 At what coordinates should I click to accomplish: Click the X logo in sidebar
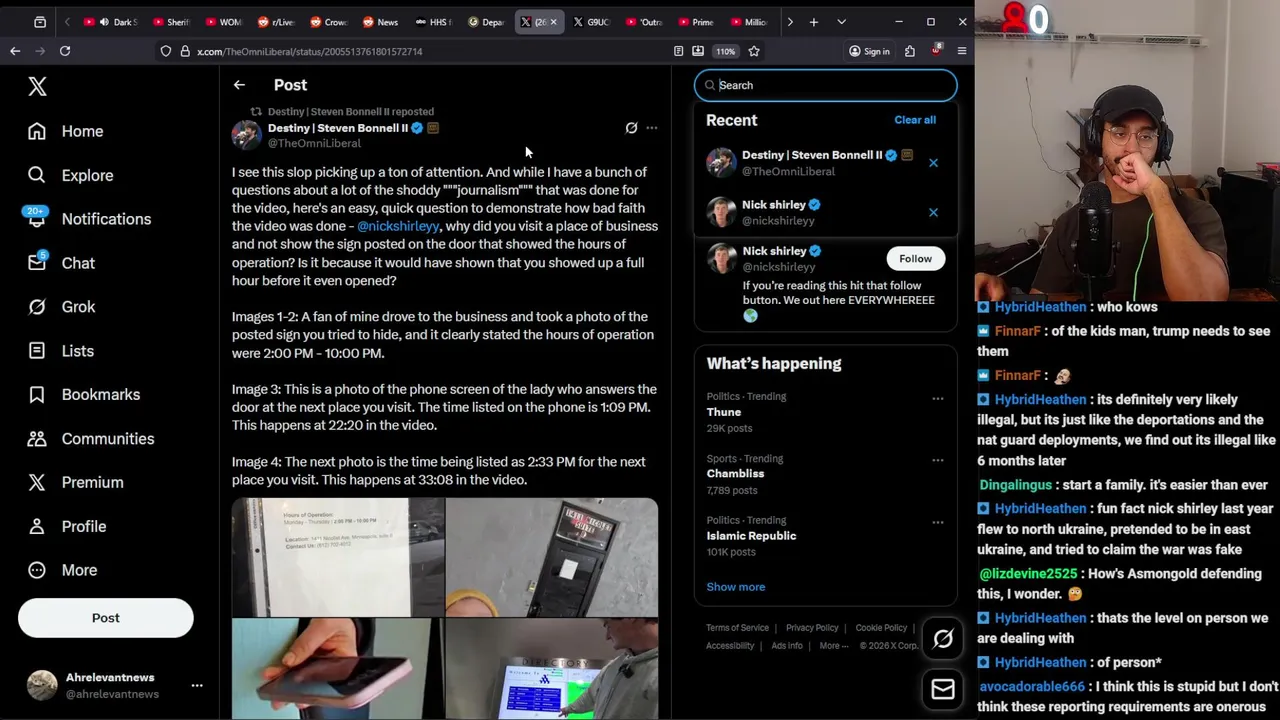(37, 86)
